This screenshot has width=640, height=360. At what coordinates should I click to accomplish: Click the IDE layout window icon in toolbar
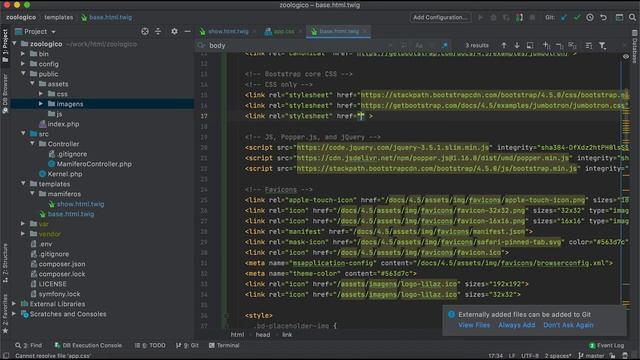coord(619,18)
